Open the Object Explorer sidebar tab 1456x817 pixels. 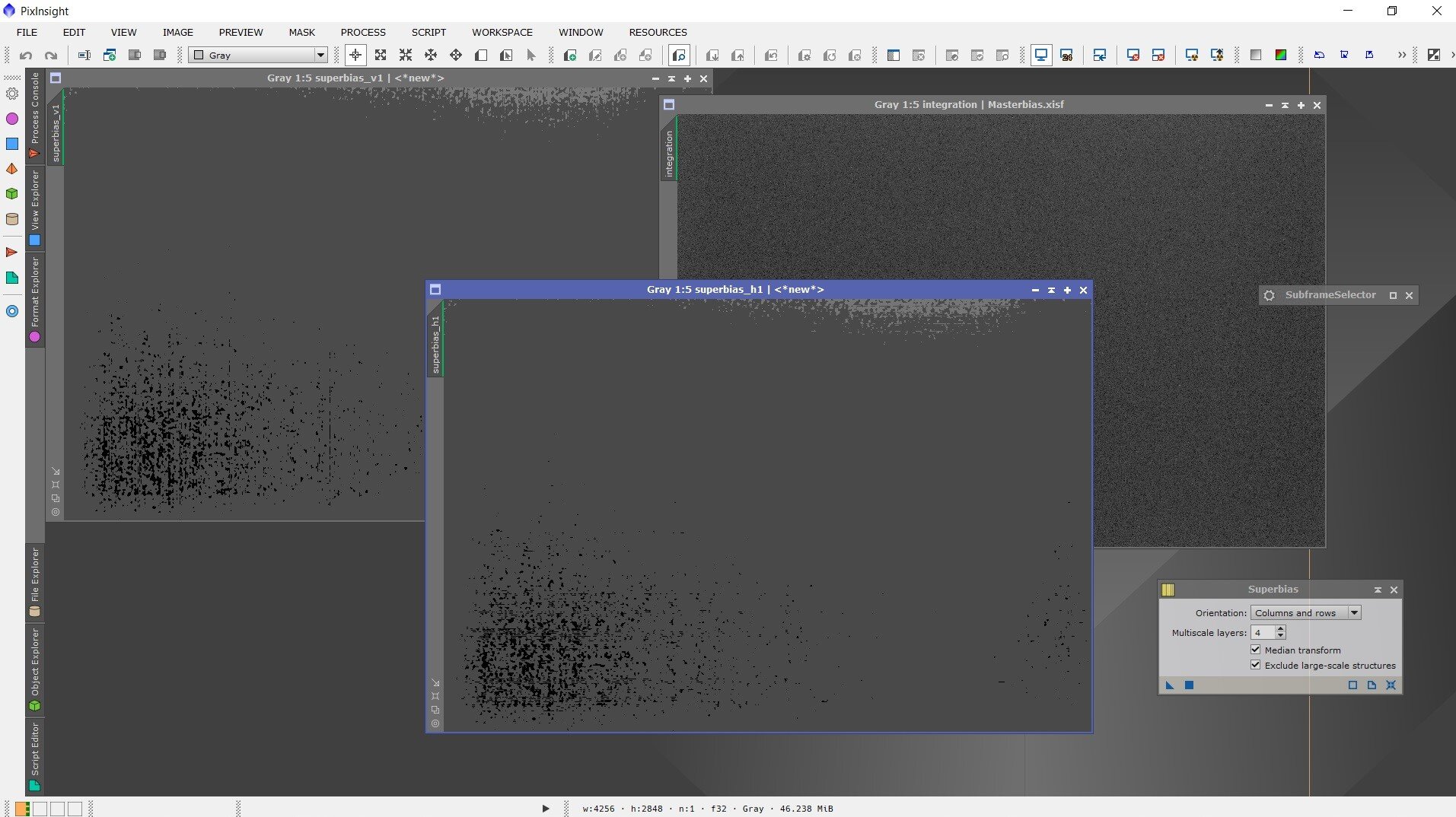point(34,669)
